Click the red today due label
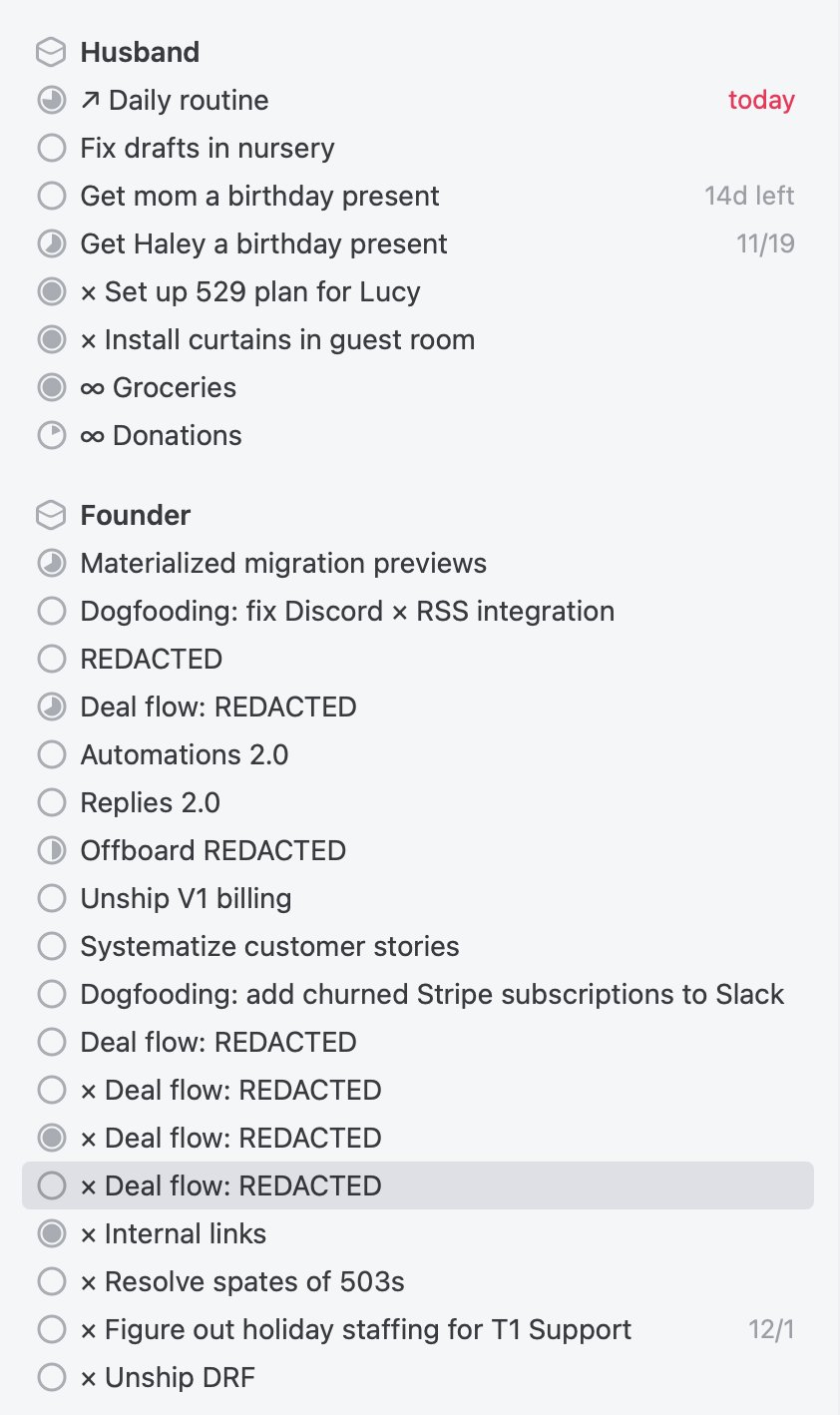This screenshot has width=840, height=1415. (x=761, y=100)
